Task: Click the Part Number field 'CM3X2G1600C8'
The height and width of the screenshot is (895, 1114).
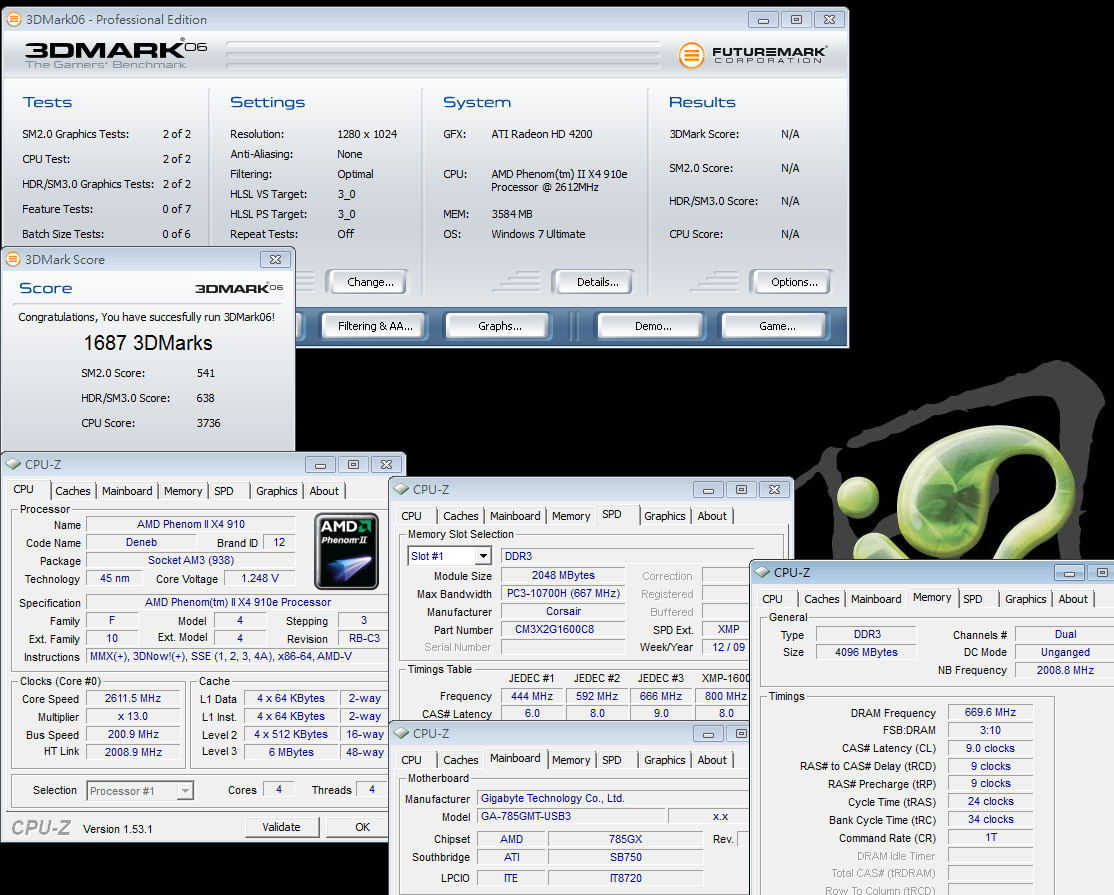Action: (x=563, y=629)
